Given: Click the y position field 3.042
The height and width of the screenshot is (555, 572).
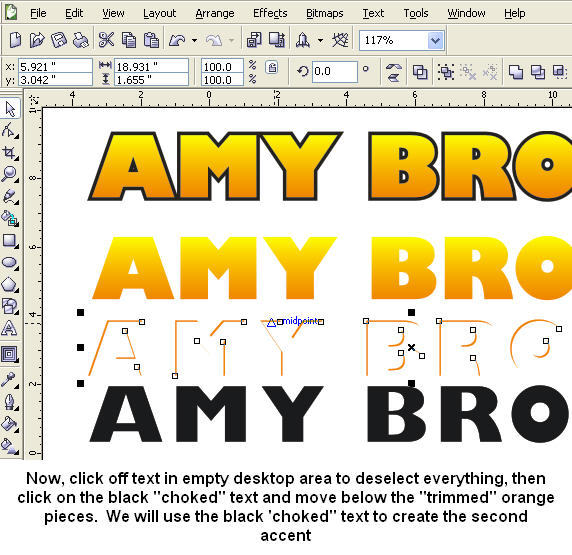Looking at the screenshot, I should [x=55, y=79].
